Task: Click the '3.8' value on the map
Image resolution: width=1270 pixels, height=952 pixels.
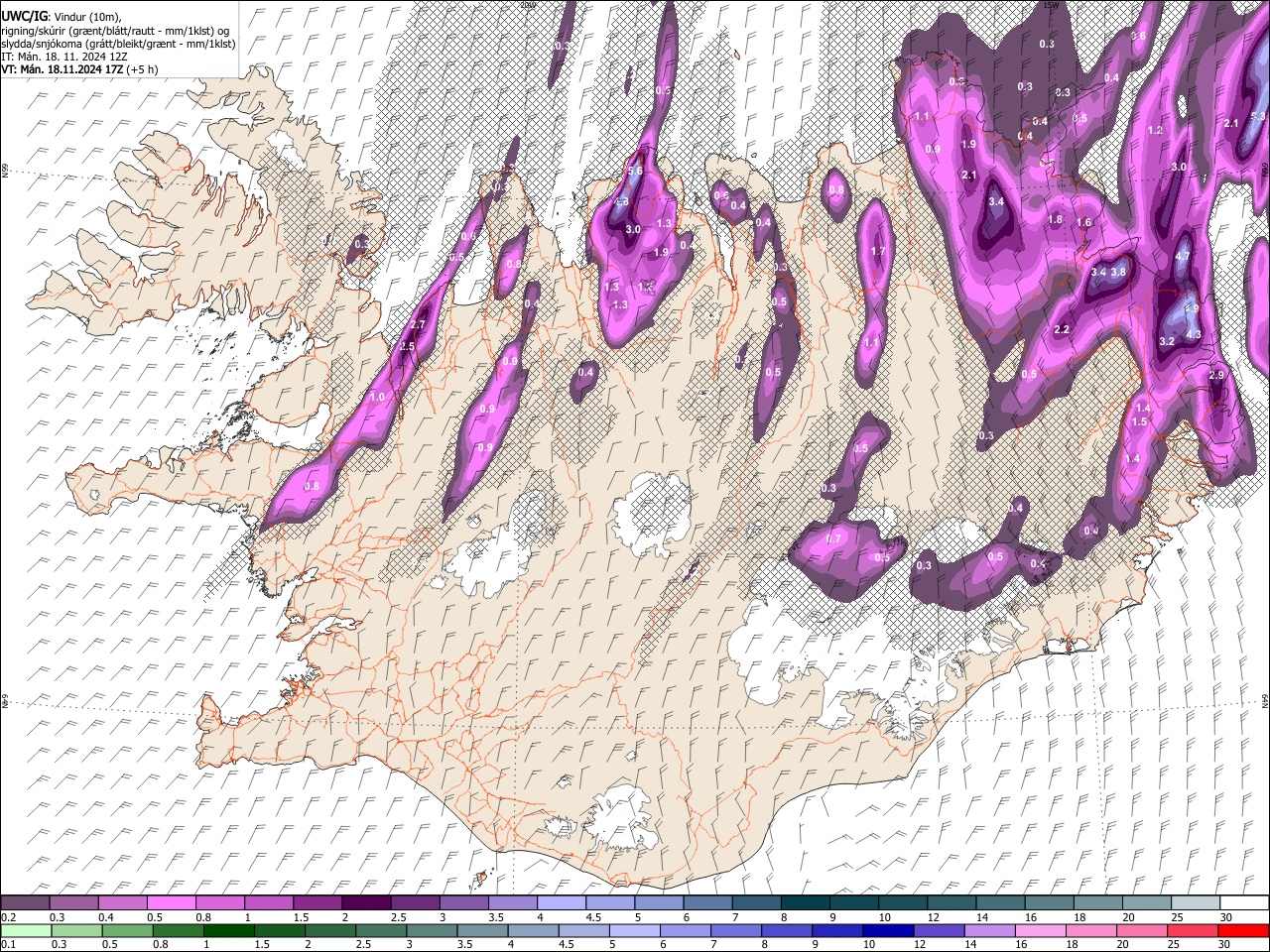Action: point(1119,272)
